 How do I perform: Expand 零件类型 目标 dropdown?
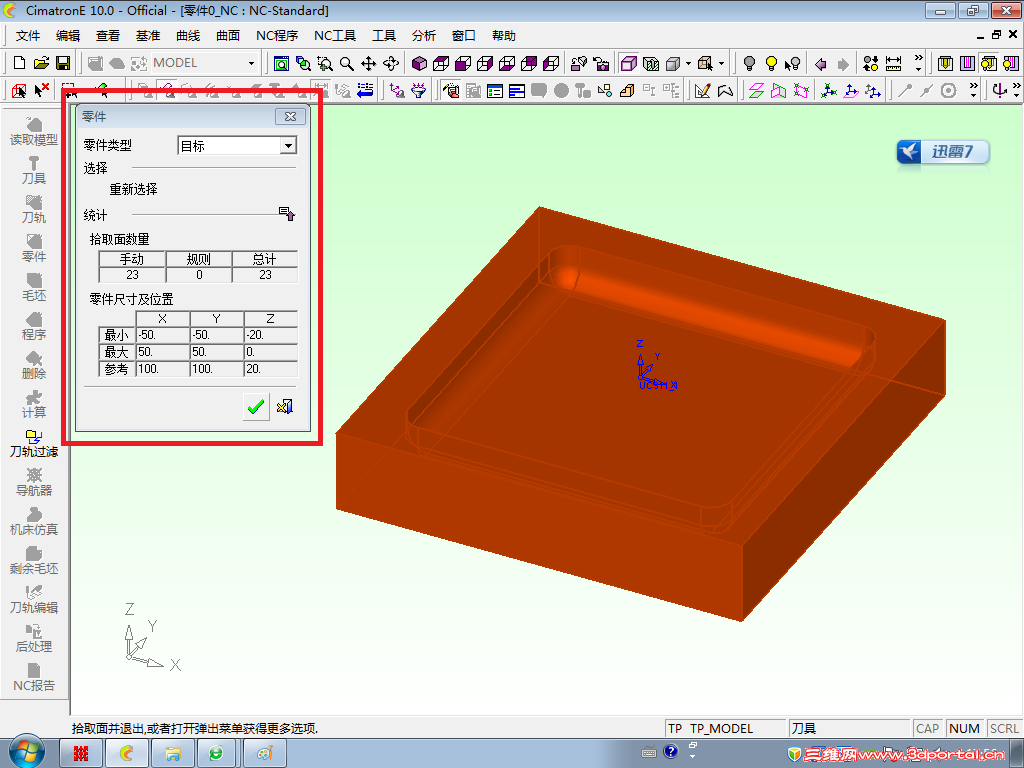coord(288,146)
